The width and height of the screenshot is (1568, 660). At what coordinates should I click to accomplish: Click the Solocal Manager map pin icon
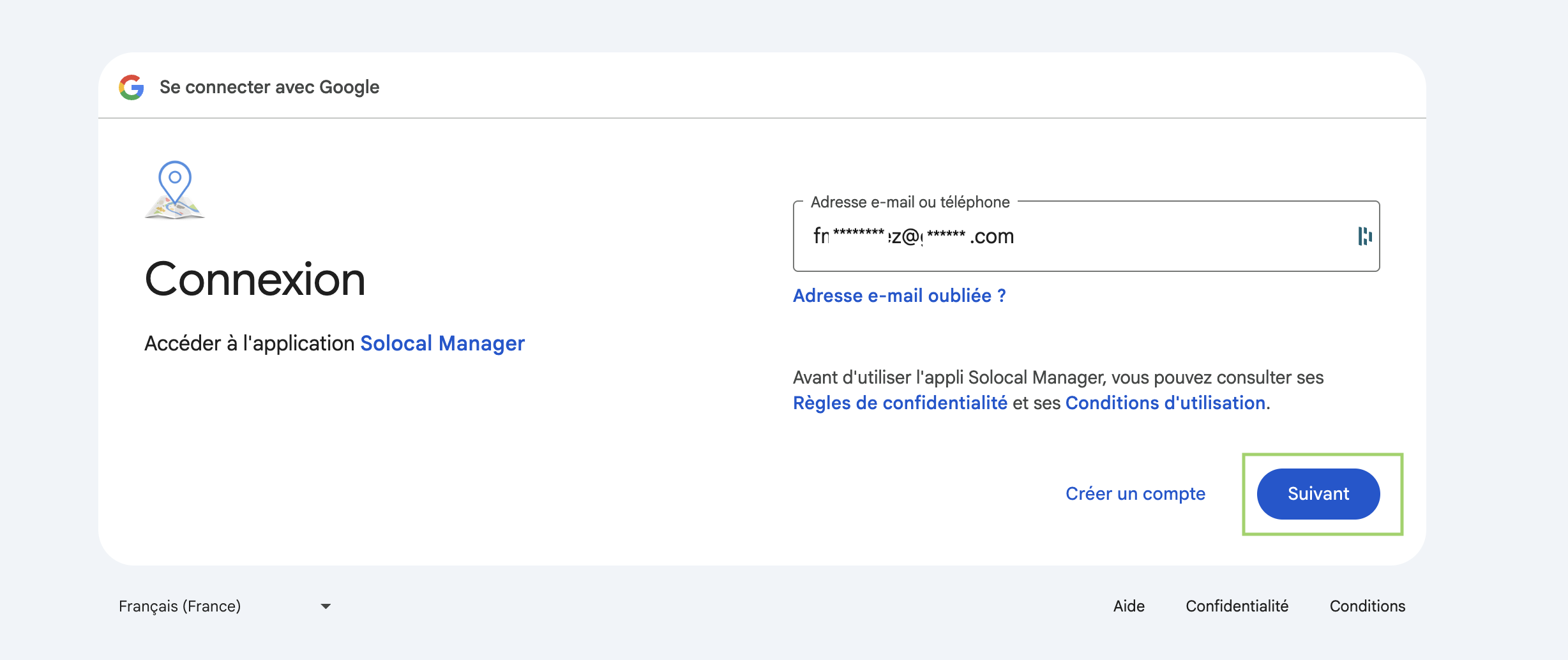175,190
